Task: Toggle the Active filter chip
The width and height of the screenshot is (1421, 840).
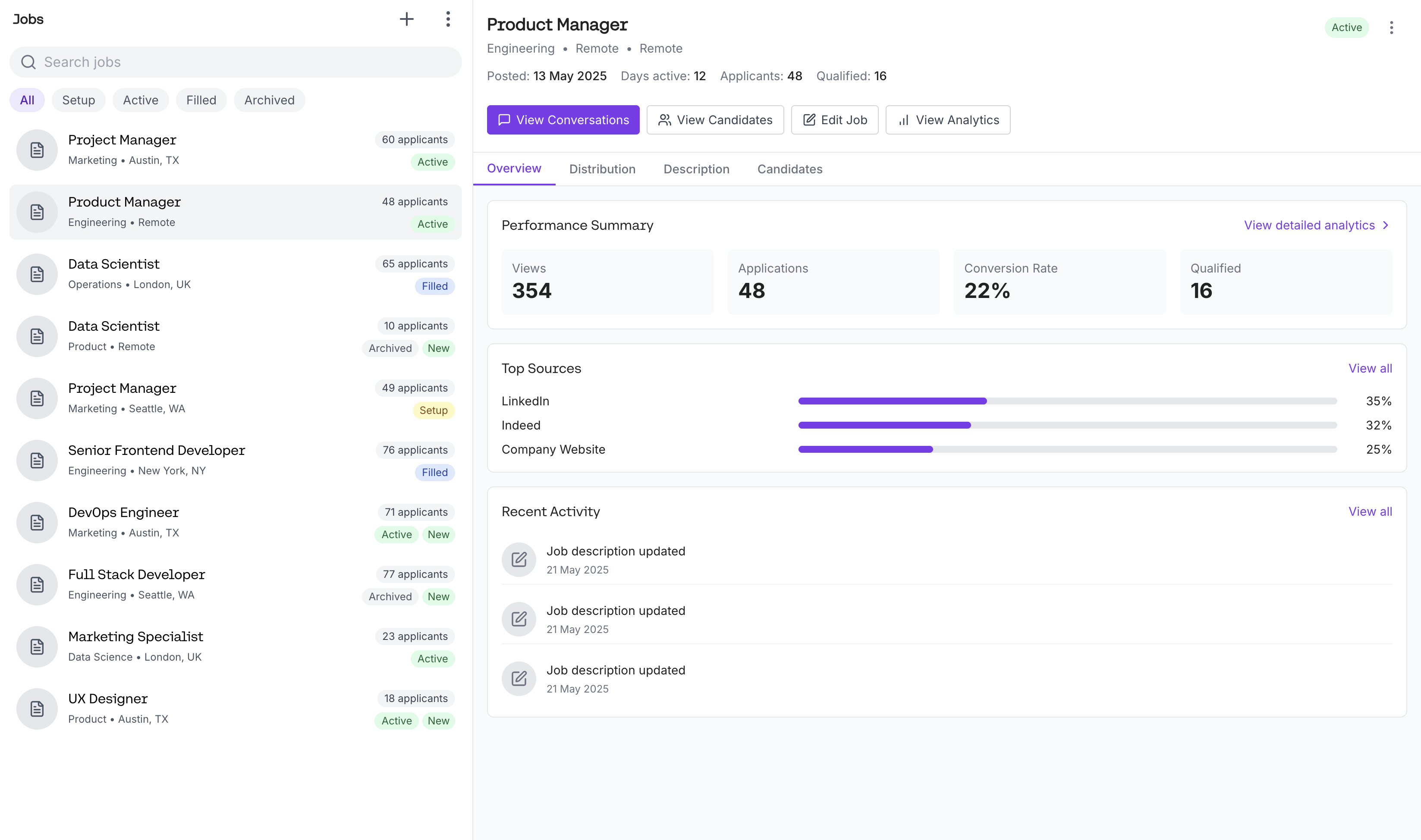Action: coord(140,100)
